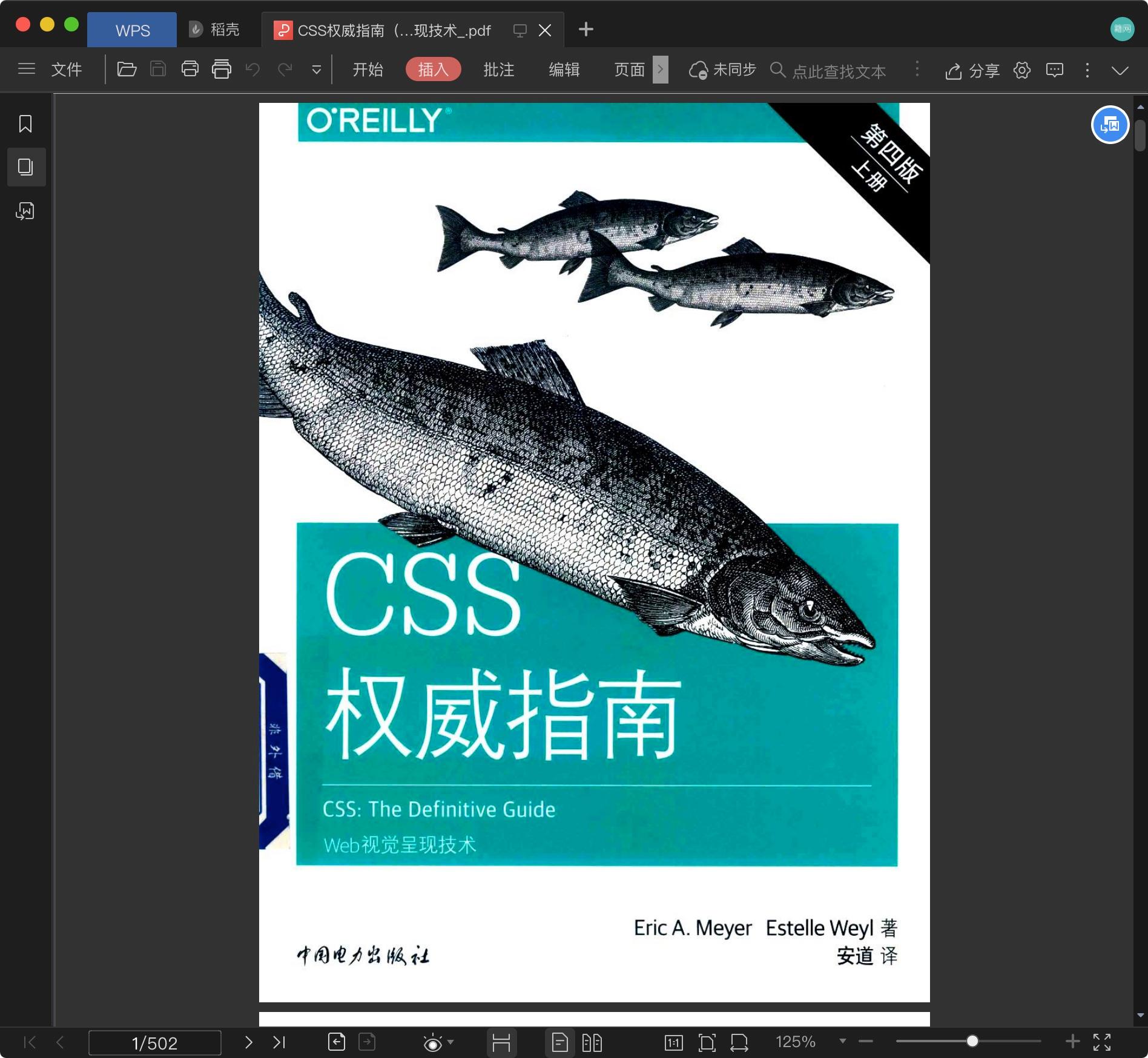Go to the next page arrow
This screenshot has height=1058, width=1148.
click(248, 1042)
